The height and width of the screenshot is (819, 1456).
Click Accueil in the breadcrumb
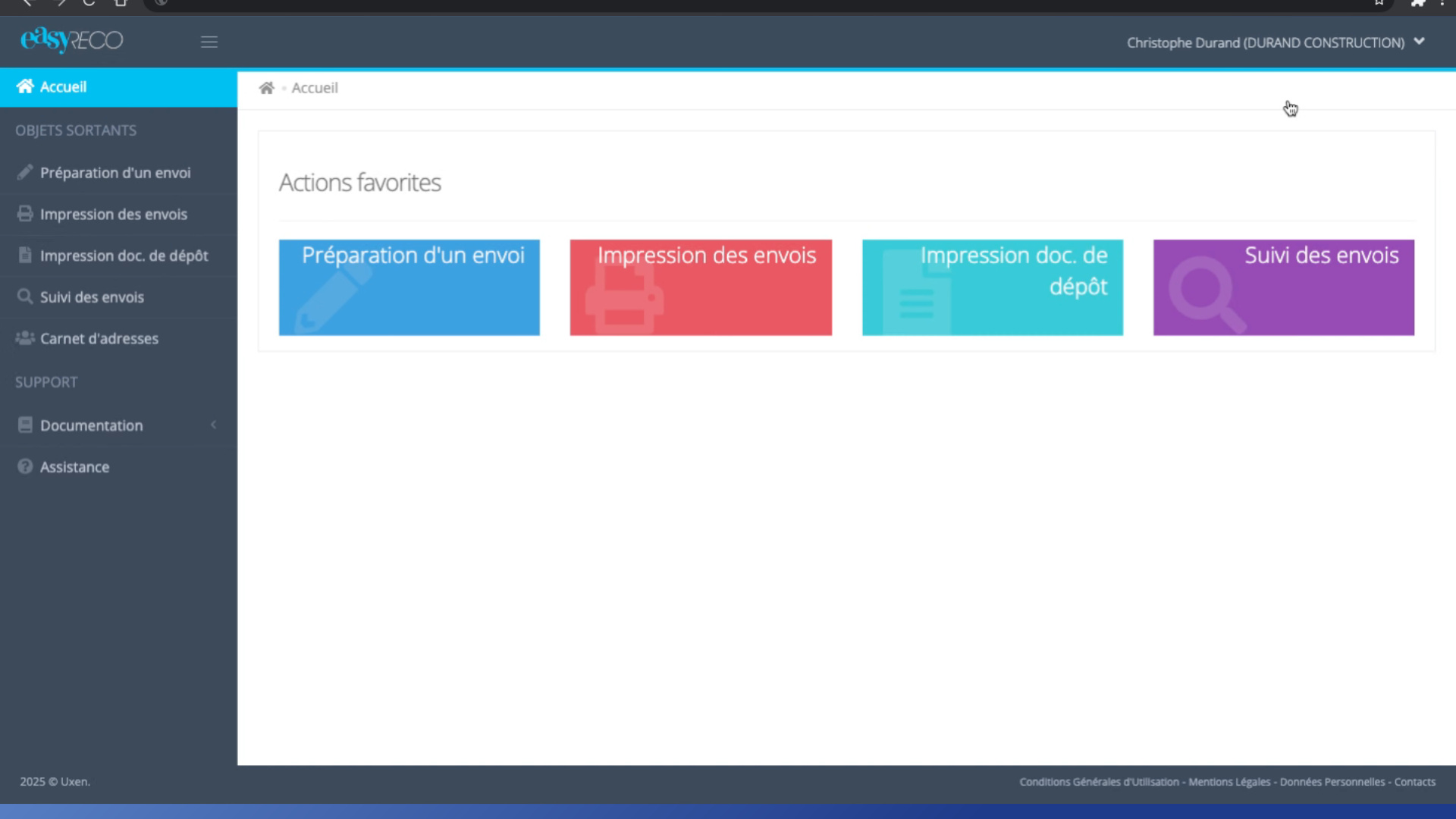pos(315,88)
